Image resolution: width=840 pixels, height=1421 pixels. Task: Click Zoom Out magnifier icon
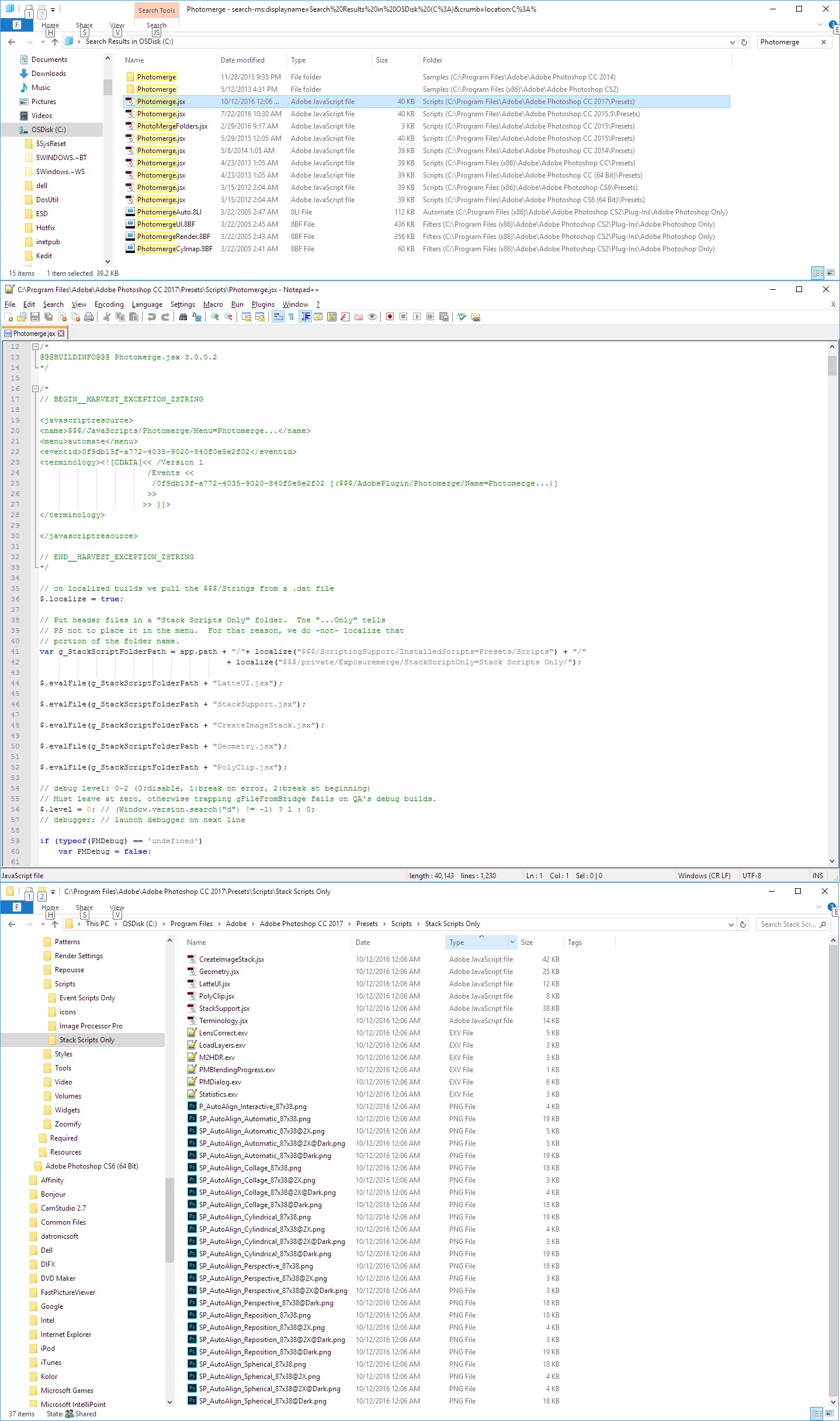coord(228,317)
